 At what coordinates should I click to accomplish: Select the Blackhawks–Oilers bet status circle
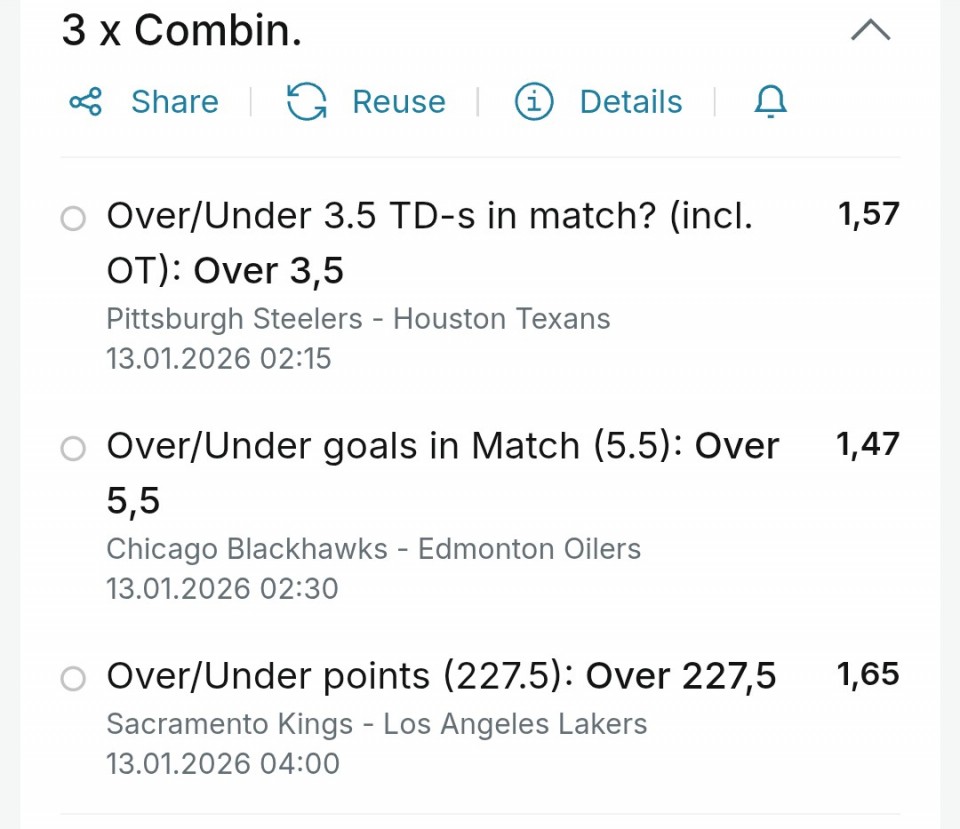pos(73,449)
